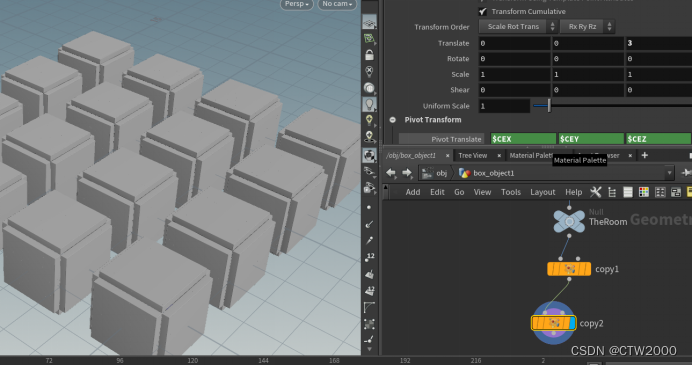Viewport: 693px width, 366px height.
Task: Expand the network path history dropdown arrow
Action: (669, 173)
